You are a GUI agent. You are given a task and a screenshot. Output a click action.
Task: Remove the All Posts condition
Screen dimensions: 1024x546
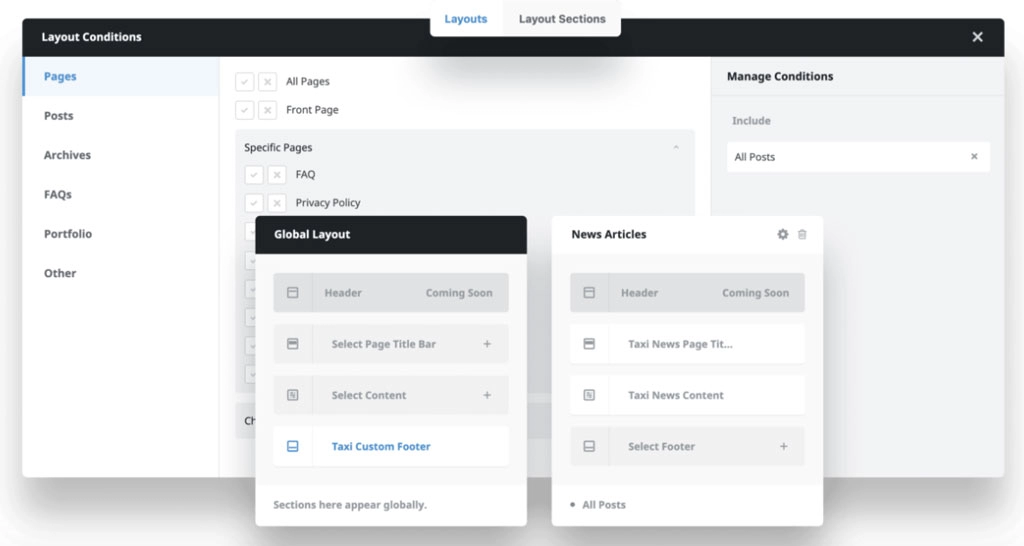974,157
